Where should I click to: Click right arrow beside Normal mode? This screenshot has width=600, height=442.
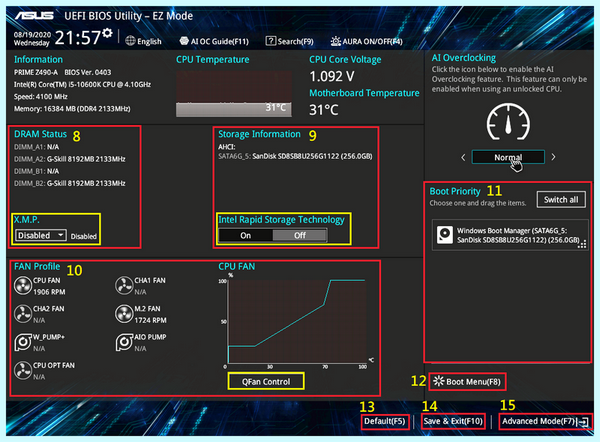pyautogui.click(x=553, y=157)
